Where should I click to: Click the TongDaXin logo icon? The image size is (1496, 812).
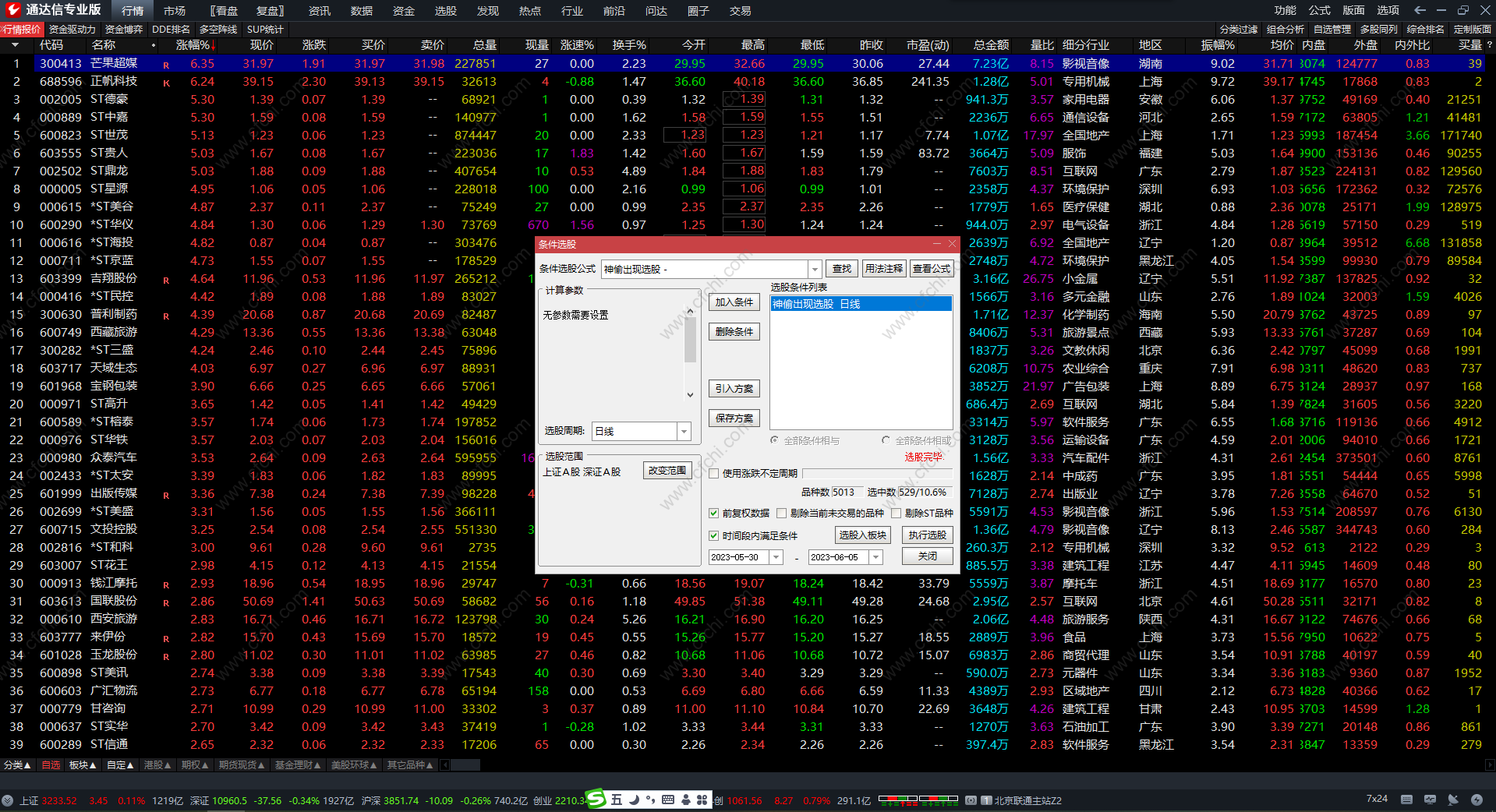pos(13,10)
